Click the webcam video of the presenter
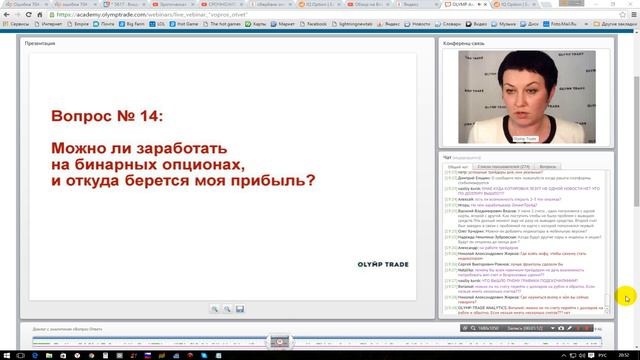The image size is (640, 360). [x=527, y=97]
